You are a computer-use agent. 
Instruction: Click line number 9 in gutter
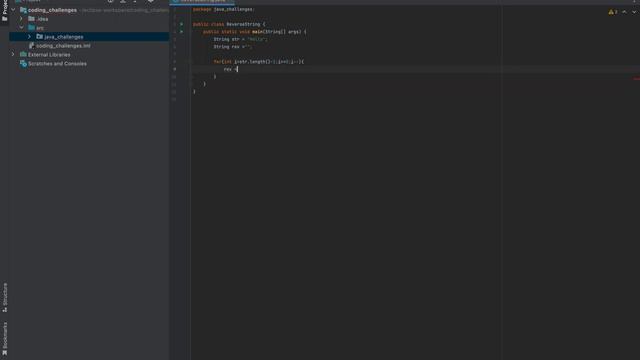pos(175,69)
